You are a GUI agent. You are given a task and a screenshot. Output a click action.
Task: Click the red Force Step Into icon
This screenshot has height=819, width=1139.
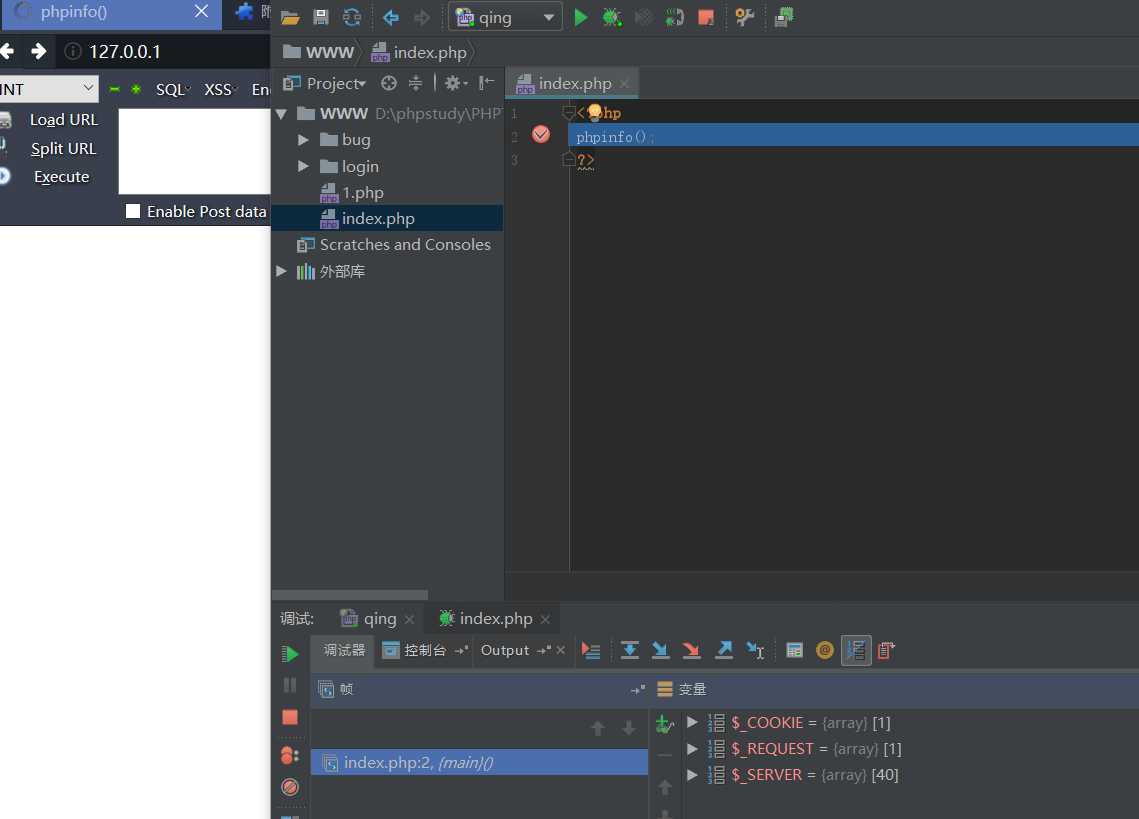coord(692,650)
